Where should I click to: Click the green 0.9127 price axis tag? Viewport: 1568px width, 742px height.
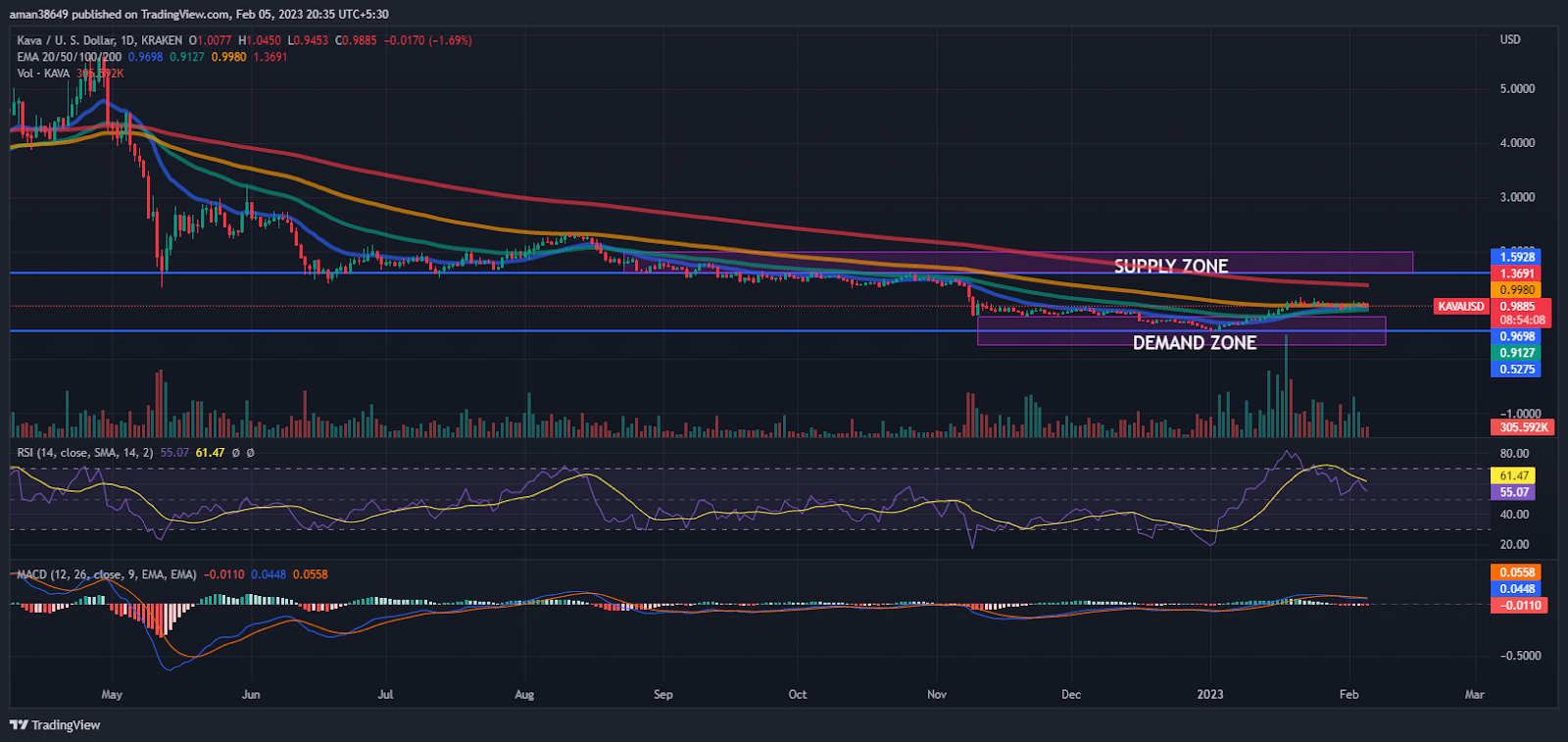click(1517, 353)
